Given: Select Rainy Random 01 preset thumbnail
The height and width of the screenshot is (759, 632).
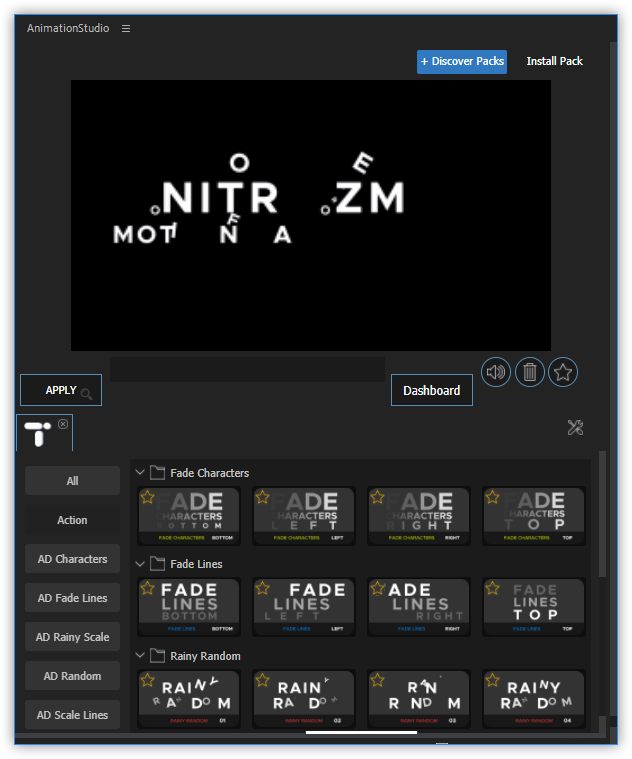Looking at the screenshot, I should 189,699.
